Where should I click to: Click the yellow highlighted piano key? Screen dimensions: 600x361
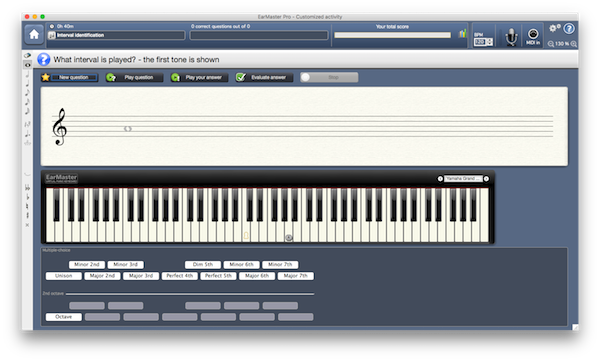(246, 234)
